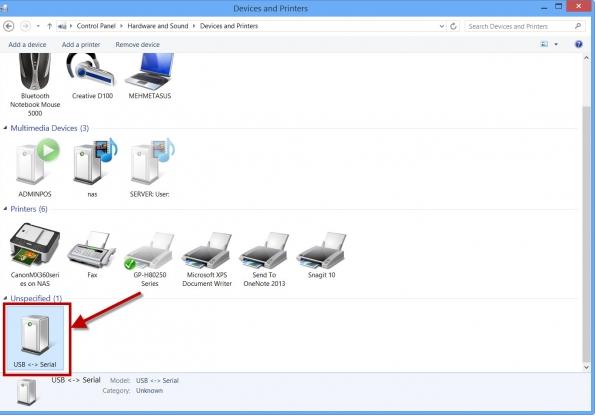Collapse the Printers group
The height and width of the screenshot is (416, 596).
pos(5,209)
